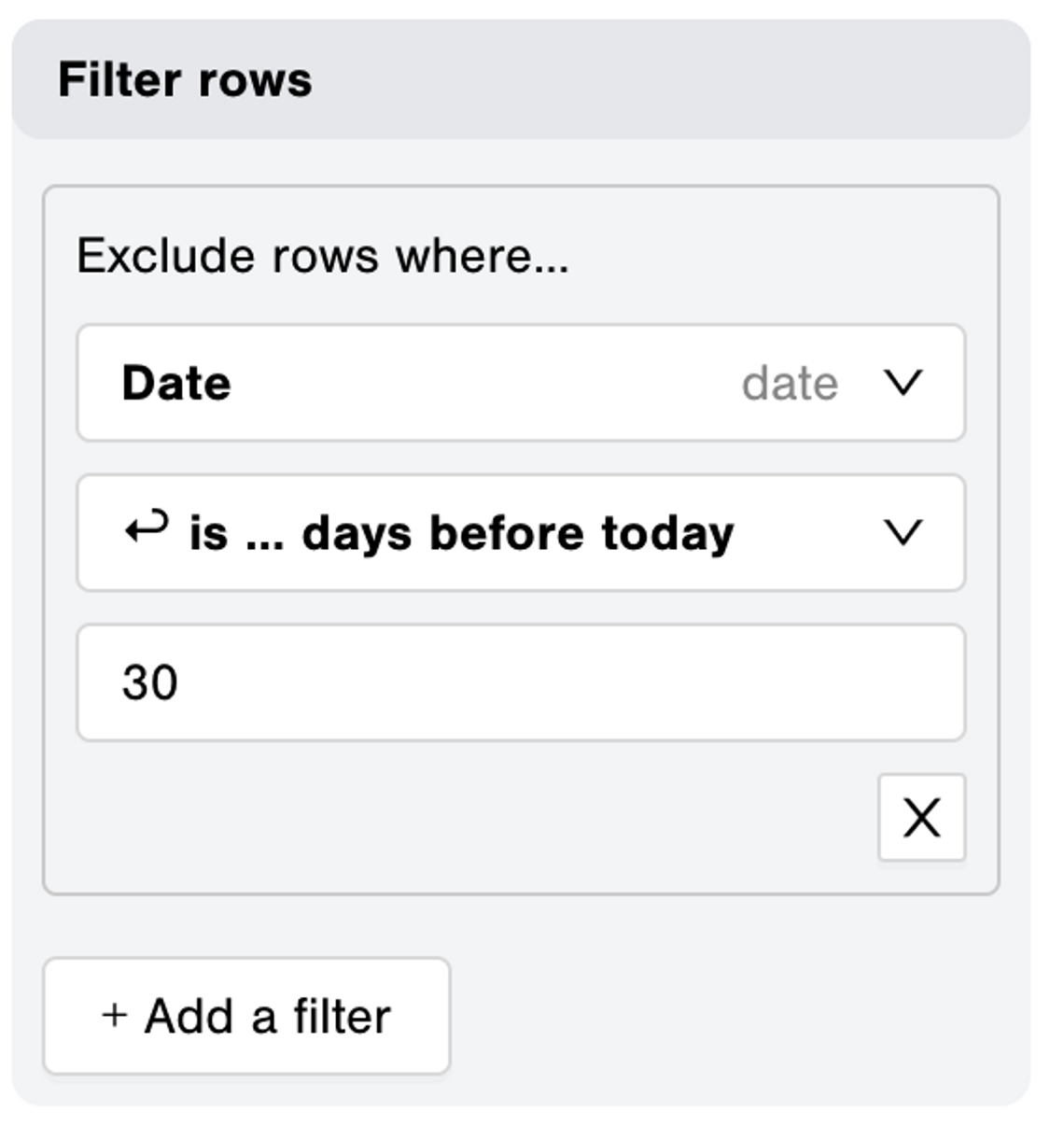Expand the condition chooser showing 'days before today'
Screen dimensions: 1064x1139
pos(523,532)
